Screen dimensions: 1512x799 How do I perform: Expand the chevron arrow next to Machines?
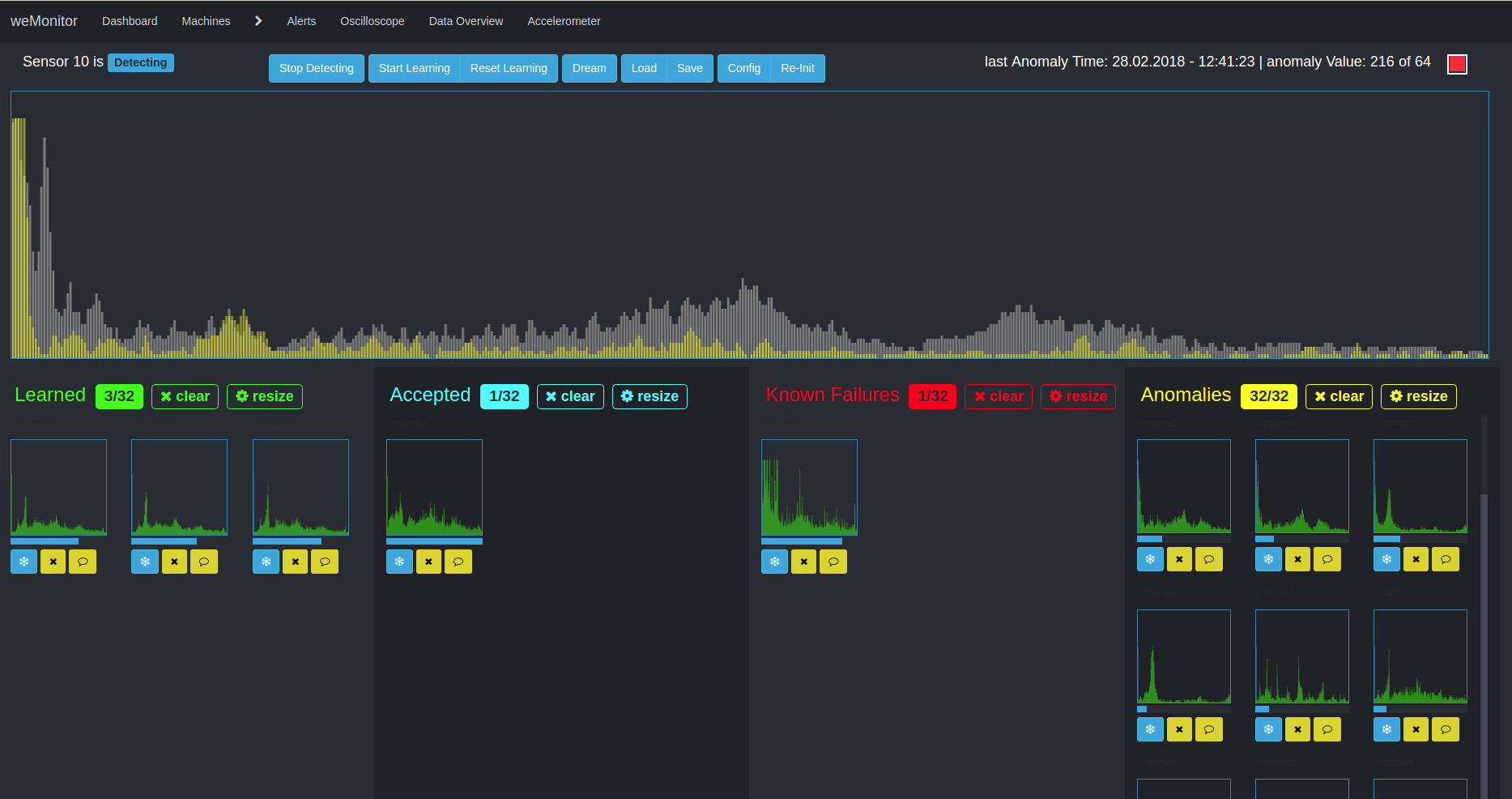(258, 21)
